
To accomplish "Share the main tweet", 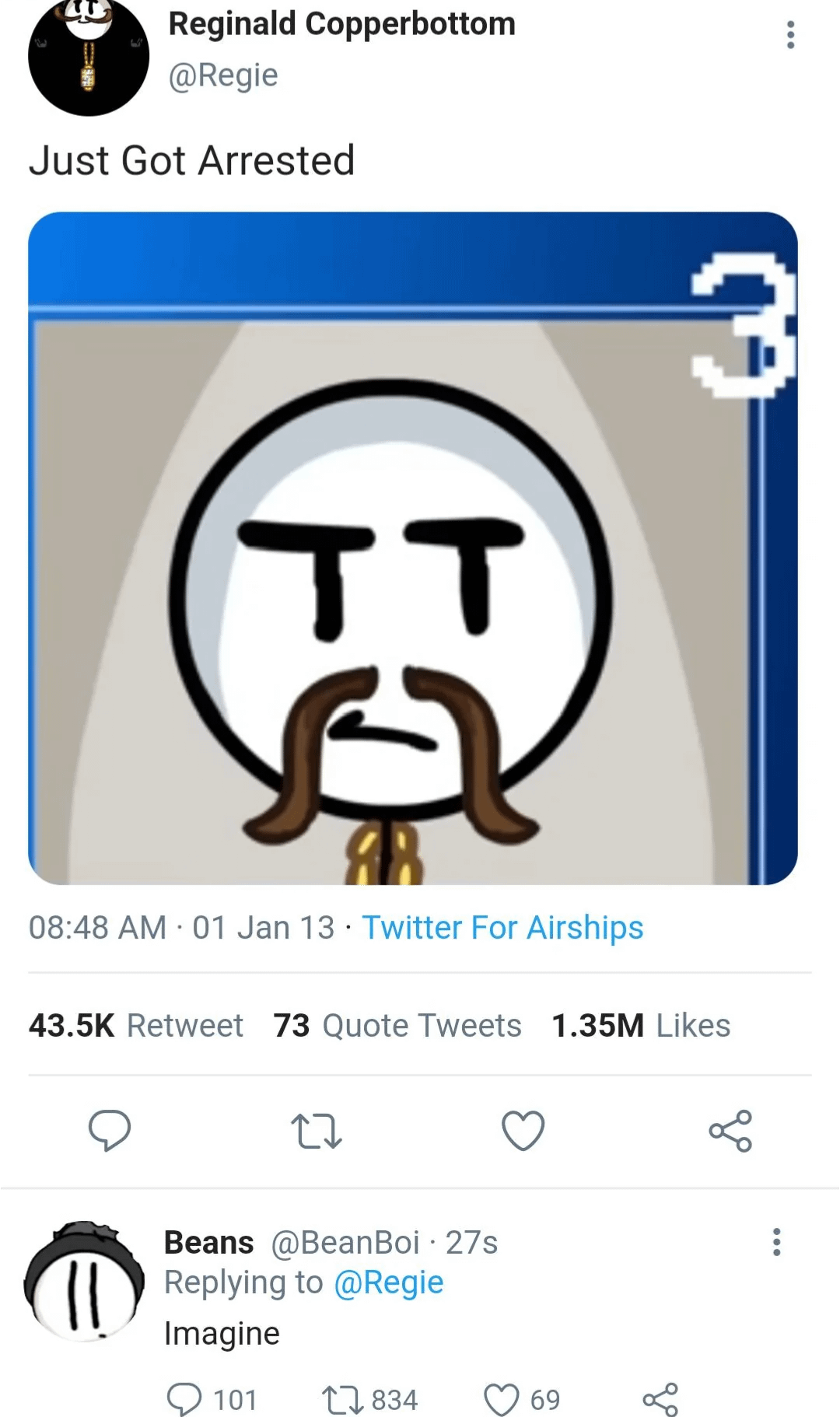I will coord(730,1131).
